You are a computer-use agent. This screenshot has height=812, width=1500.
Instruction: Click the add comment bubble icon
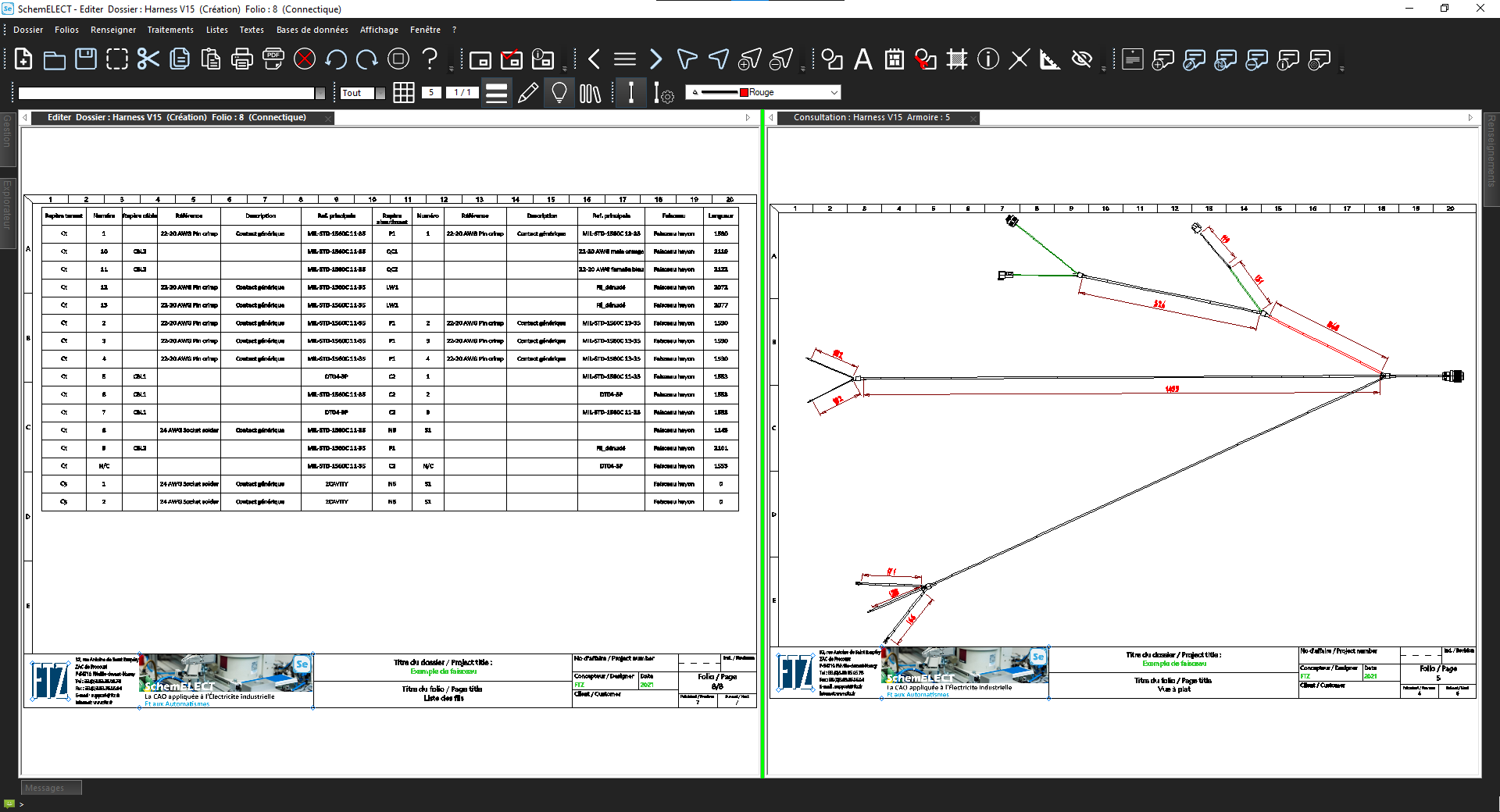(1163, 59)
